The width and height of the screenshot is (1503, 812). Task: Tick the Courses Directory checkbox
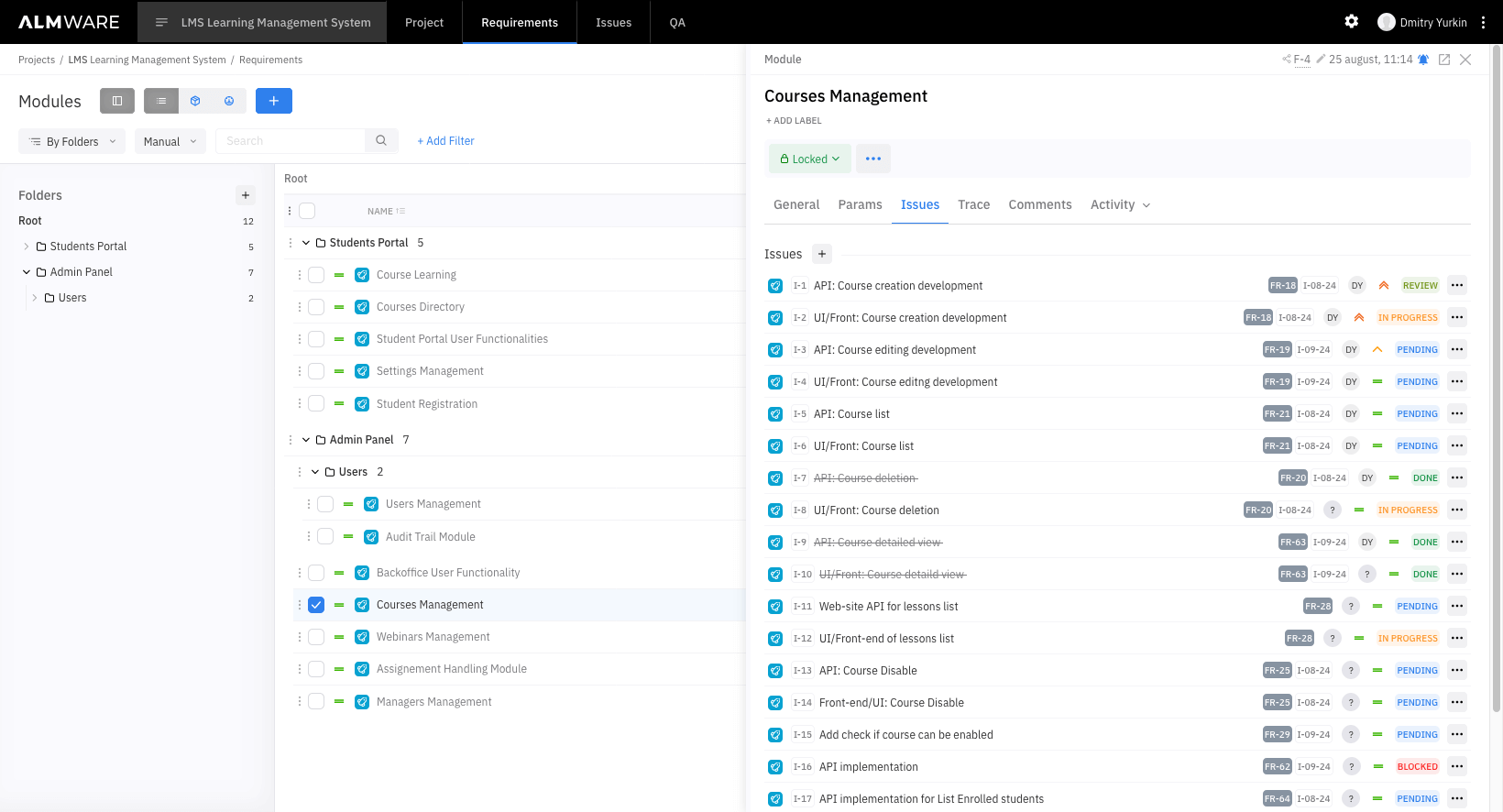coord(316,307)
